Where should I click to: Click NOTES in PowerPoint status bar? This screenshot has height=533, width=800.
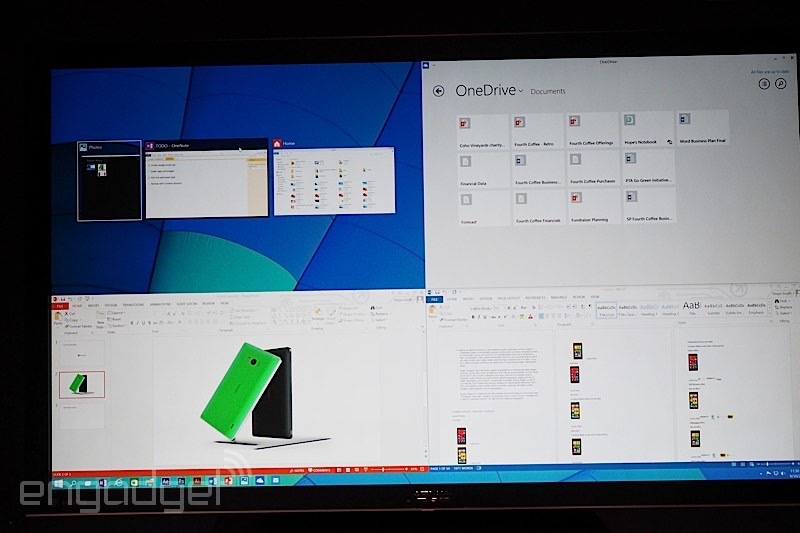coord(296,470)
